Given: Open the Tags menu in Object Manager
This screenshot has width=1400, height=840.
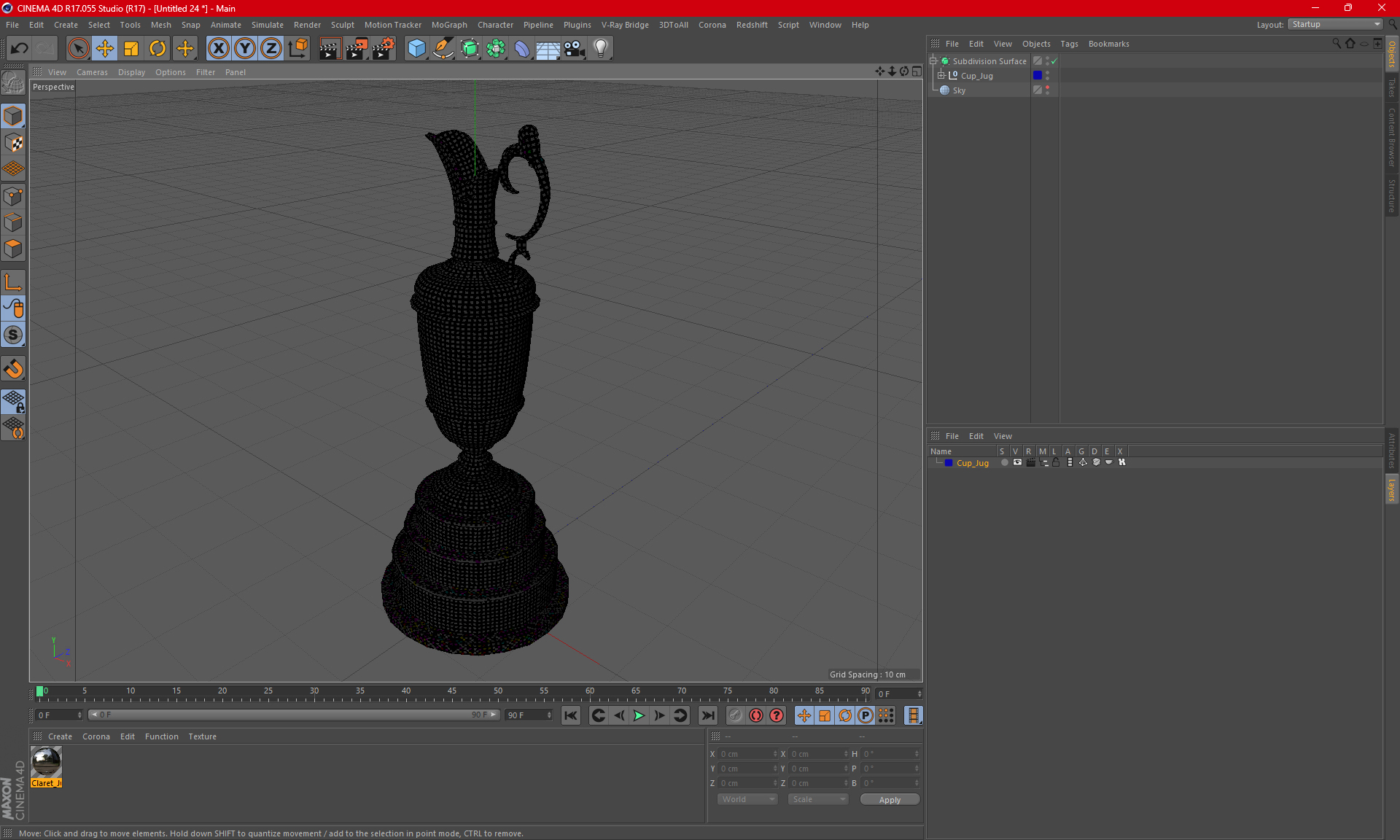Looking at the screenshot, I should tap(1069, 44).
